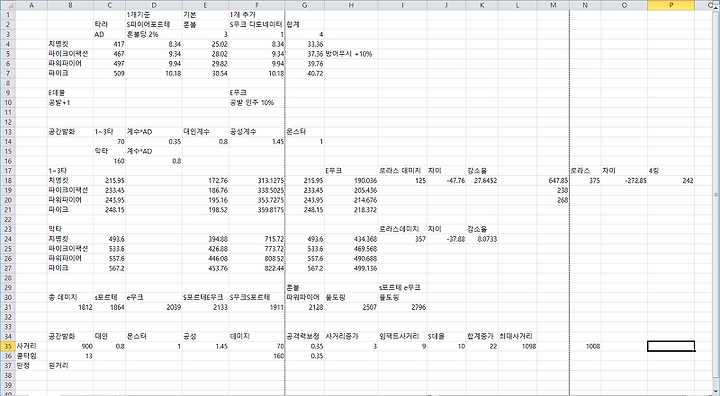The height and width of the screenshot is (396, 720).
Task: Click the '쿨타임' label in column A
Action: point(31,356)
